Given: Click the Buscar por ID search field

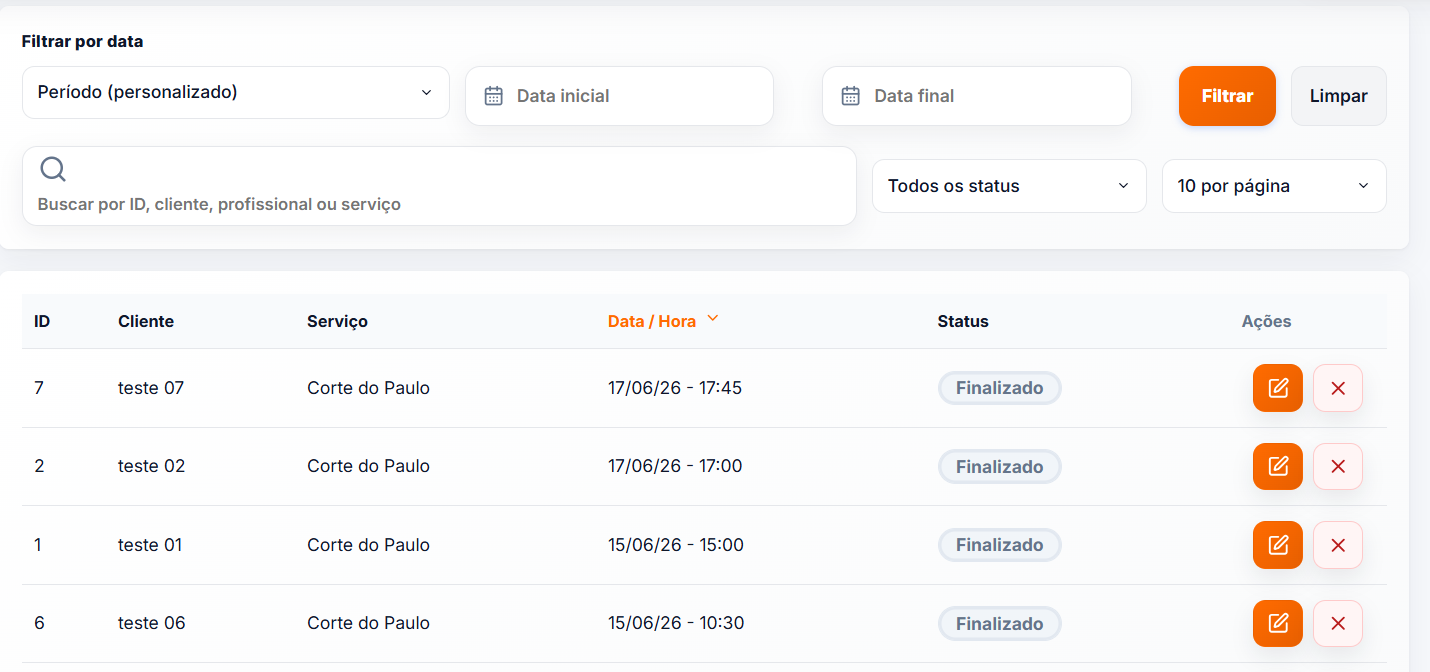Looking at the screenshot, I should click(439, 186).
